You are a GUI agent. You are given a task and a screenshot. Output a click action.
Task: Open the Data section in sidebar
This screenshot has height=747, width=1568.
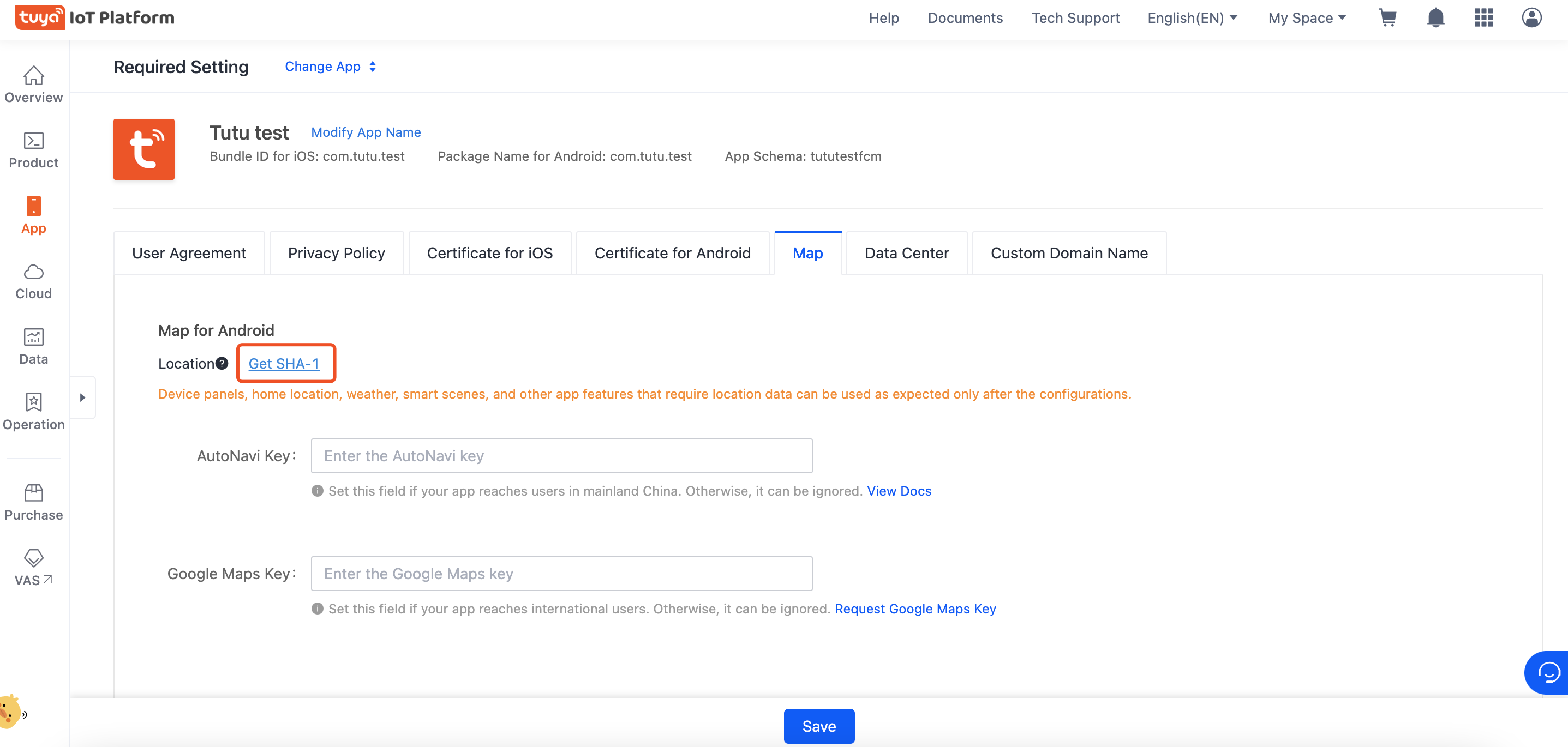coord(33,346)
